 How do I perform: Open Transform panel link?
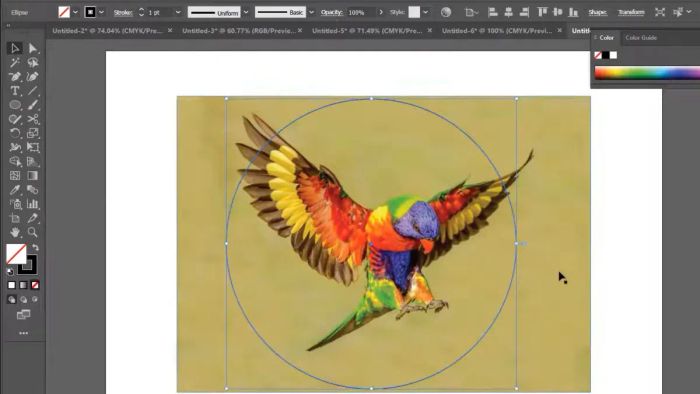coord(631,12)
